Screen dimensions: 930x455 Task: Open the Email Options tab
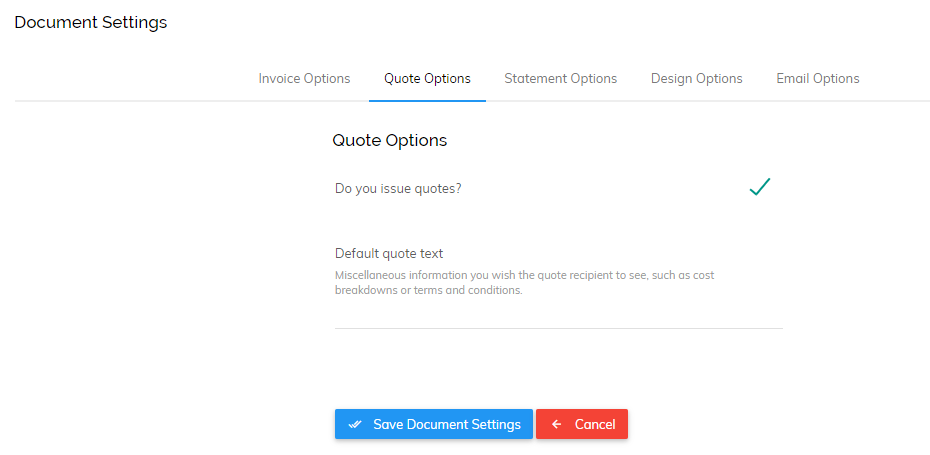[x=817, y=78]
